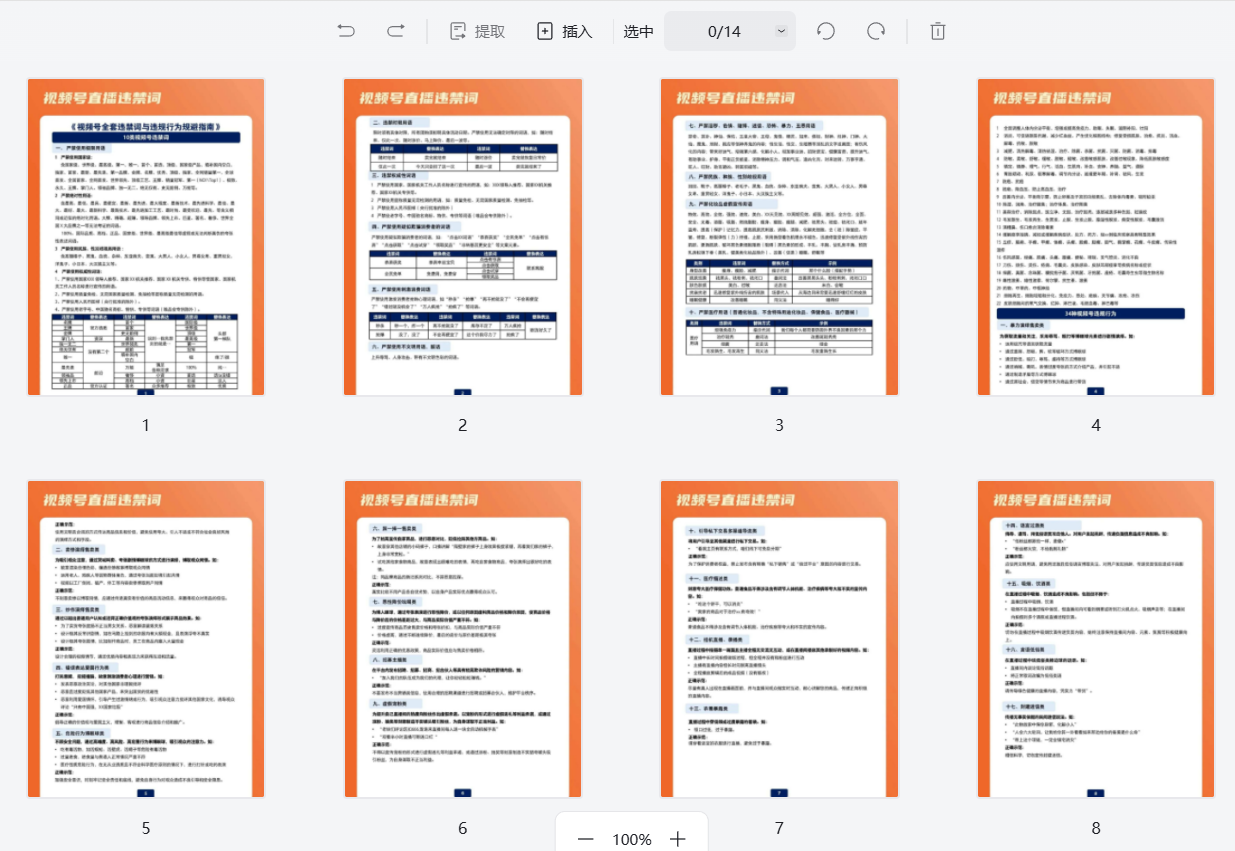
Task: Select page 5 thumbnail
Action: click(146, 640)
